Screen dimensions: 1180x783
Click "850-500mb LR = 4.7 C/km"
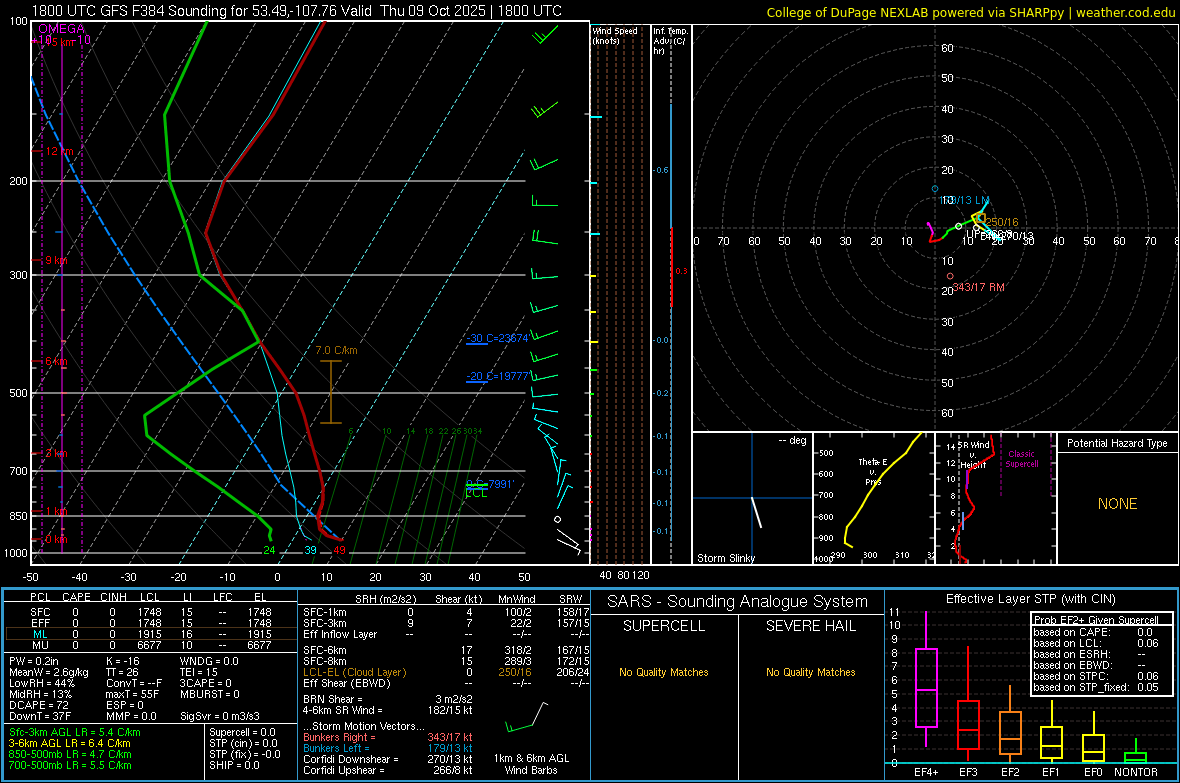(x=70, y=754)
